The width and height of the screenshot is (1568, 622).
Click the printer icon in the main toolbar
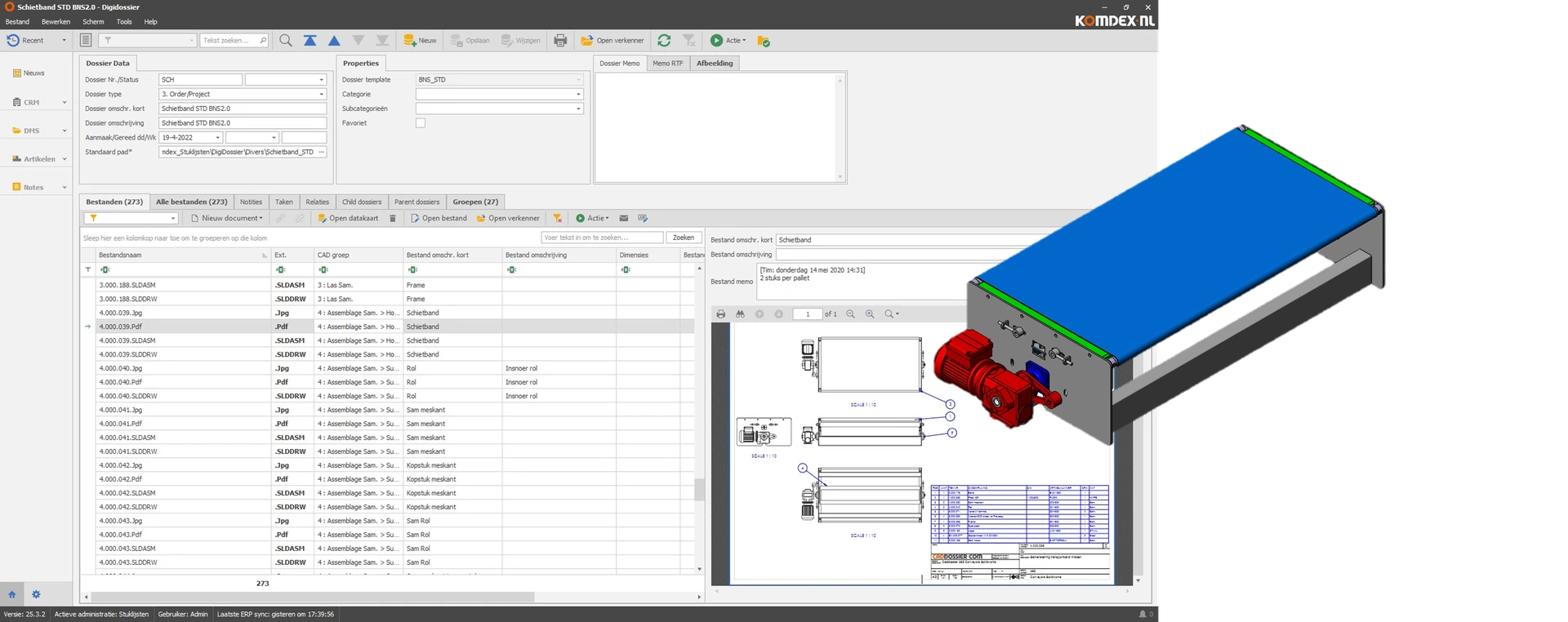[x=560, y=40]
